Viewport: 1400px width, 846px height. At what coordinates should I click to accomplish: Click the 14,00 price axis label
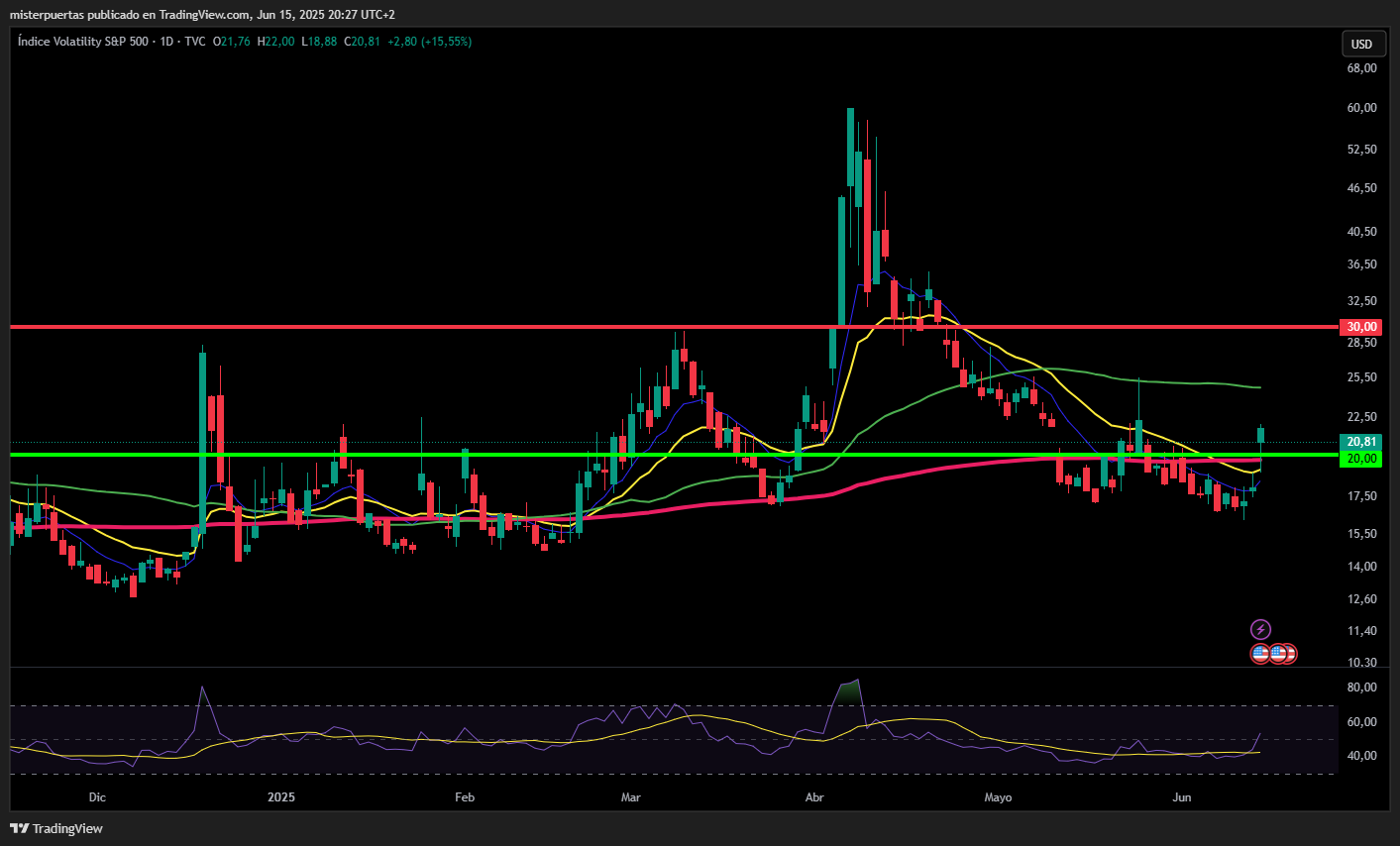1362,567
